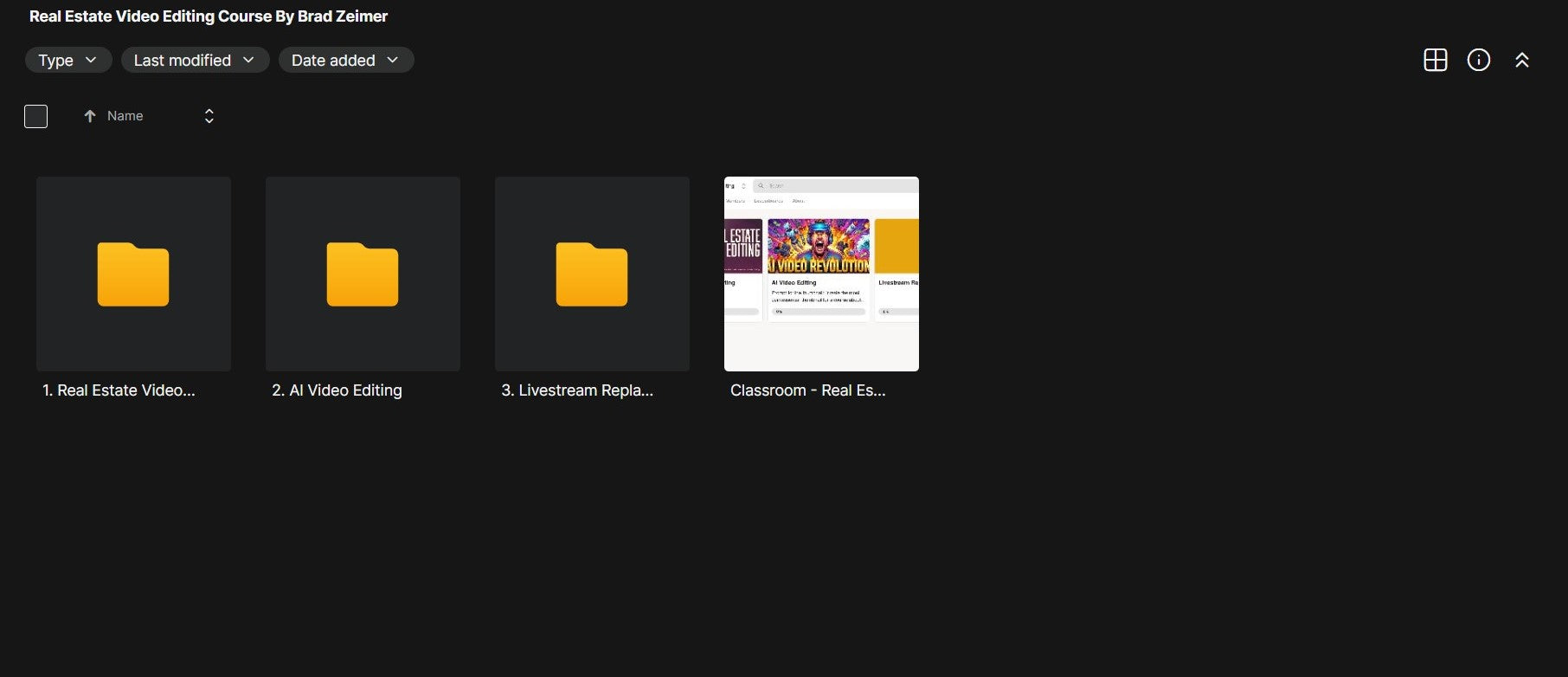The height and width of the screenshot is (677, 1568).
Task: Click the course title breadcrumb heading
Action: tap(209, 16)
